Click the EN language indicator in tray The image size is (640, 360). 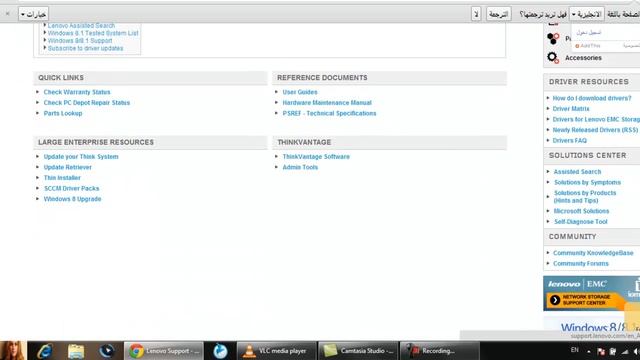click(575, 350)
